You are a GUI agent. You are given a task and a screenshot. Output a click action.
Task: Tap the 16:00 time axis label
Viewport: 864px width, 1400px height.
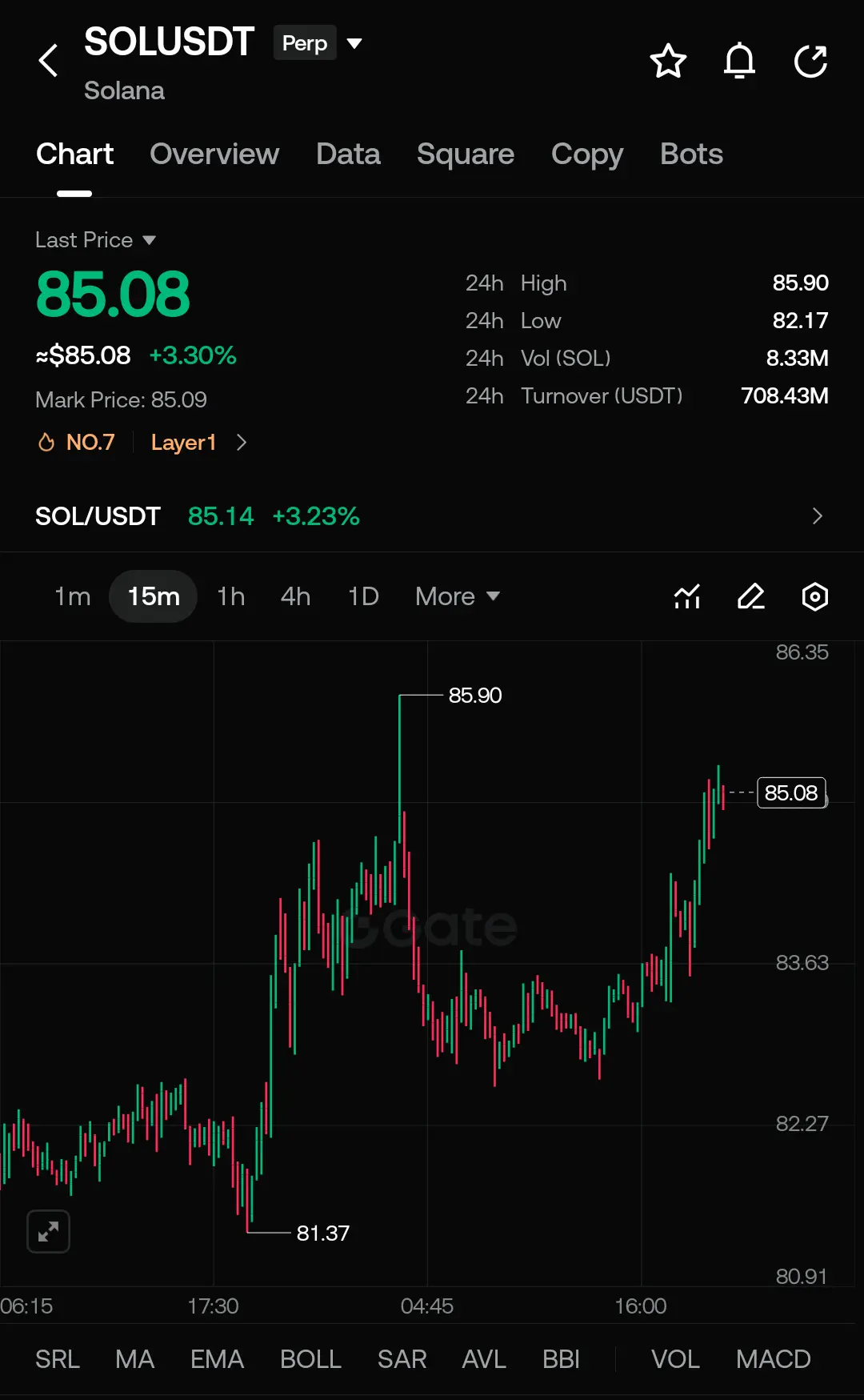coord(641,1306)
